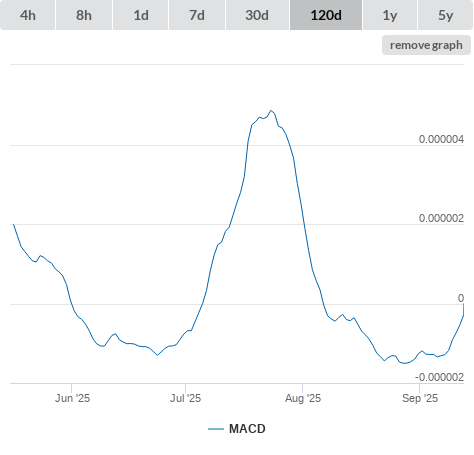474x455 pixels.
Task: Click the 0.000004 y-axis value
Action: point(441,139)
